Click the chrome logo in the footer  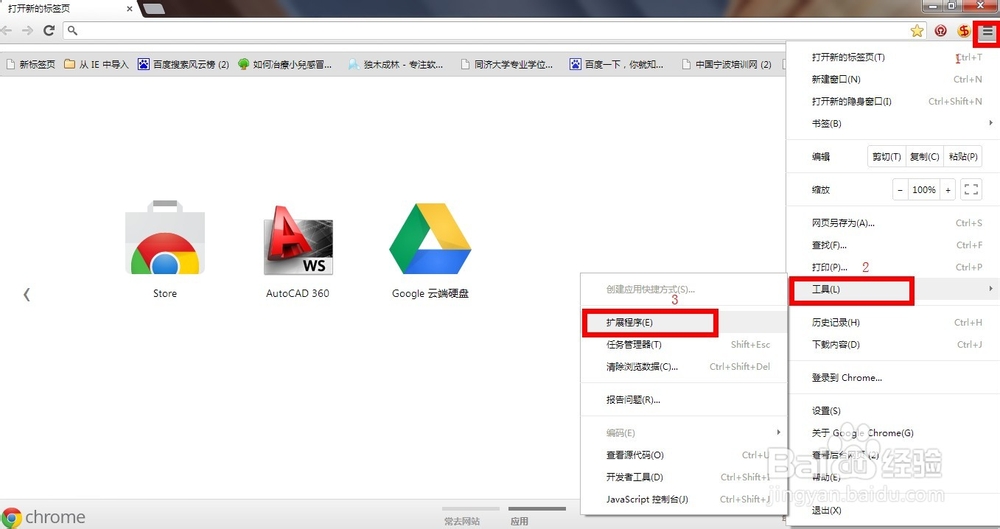pyautogui.click(x=43, y=517)
